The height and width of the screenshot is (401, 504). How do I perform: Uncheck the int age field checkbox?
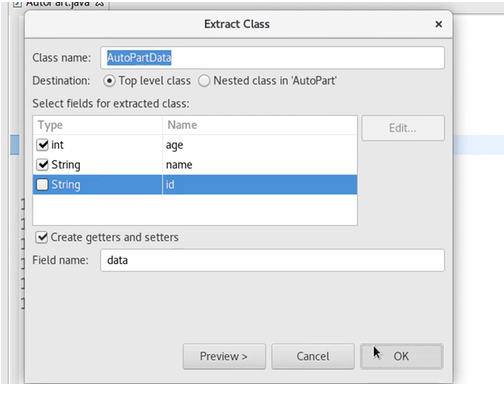click(x=43, y=145)
